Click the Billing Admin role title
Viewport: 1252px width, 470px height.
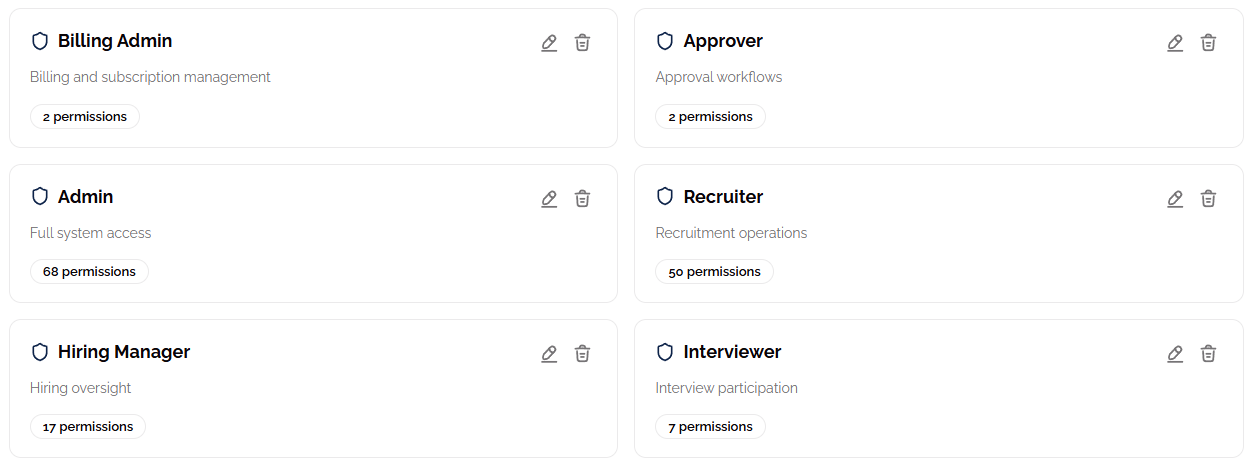pos(115,41)
